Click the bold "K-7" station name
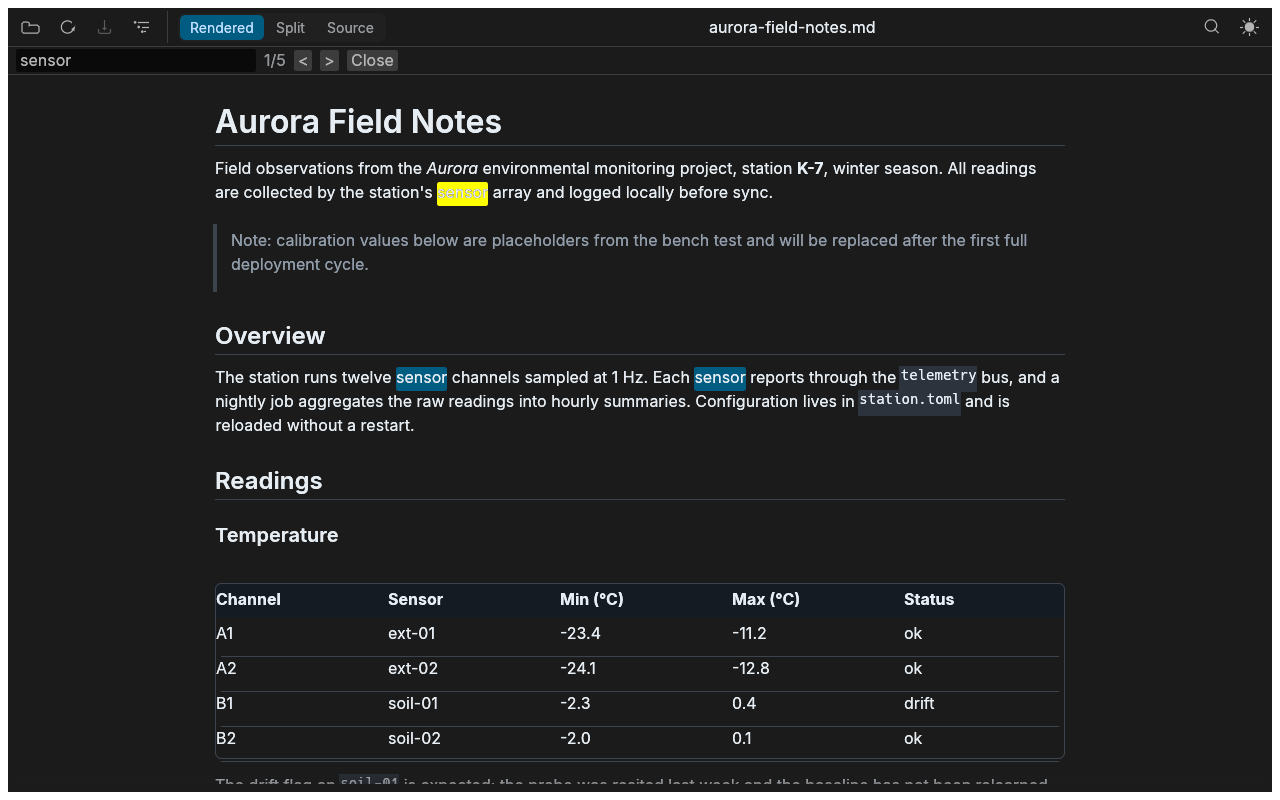Viewport: 1280px width, 800px height. tap(810, 168)
